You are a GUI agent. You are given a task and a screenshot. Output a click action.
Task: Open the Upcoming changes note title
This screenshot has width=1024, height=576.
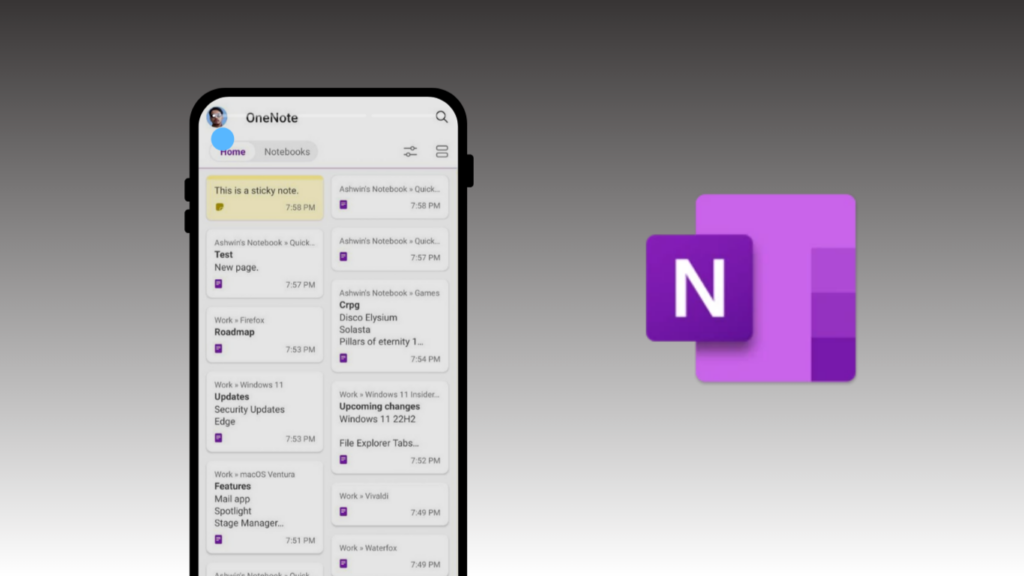coord(379,406)
